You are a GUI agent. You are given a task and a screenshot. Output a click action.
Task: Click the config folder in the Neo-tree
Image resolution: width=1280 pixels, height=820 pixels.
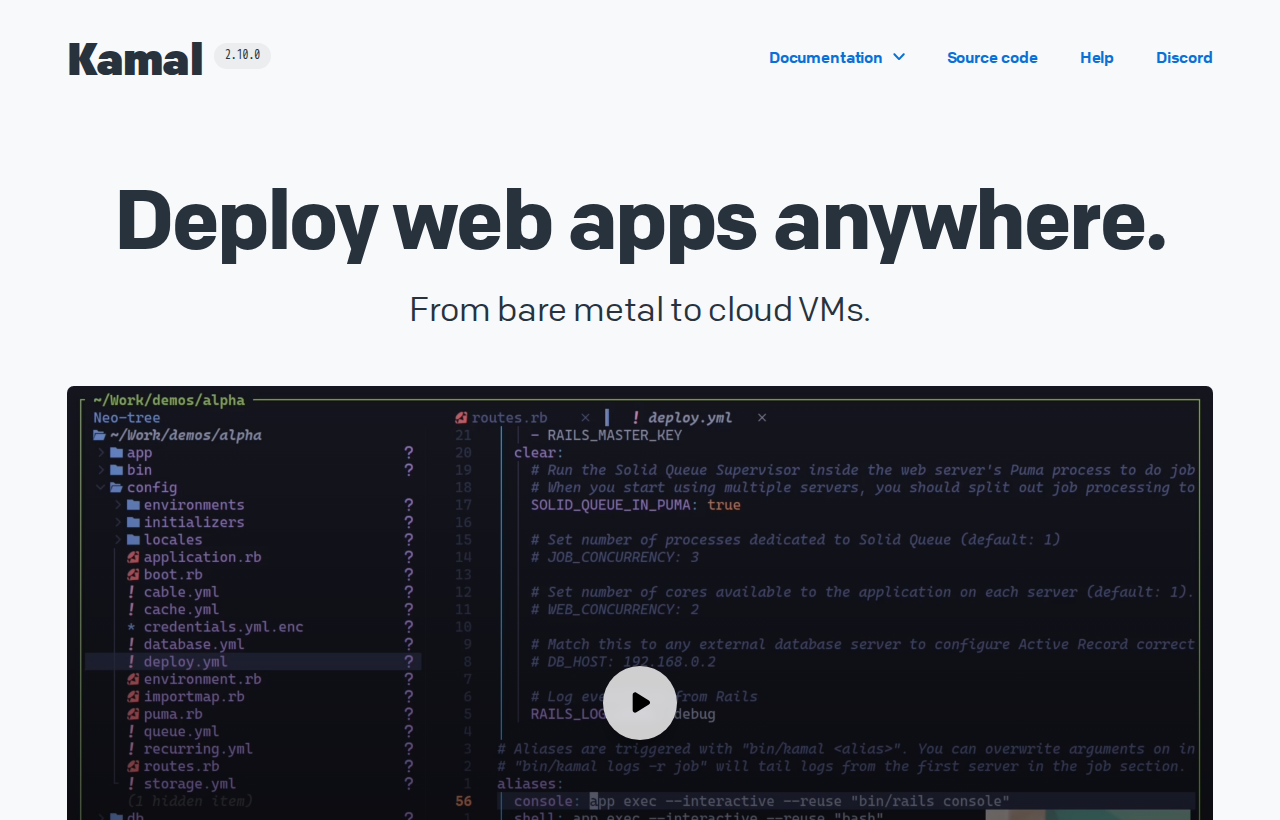coord(144,487)
